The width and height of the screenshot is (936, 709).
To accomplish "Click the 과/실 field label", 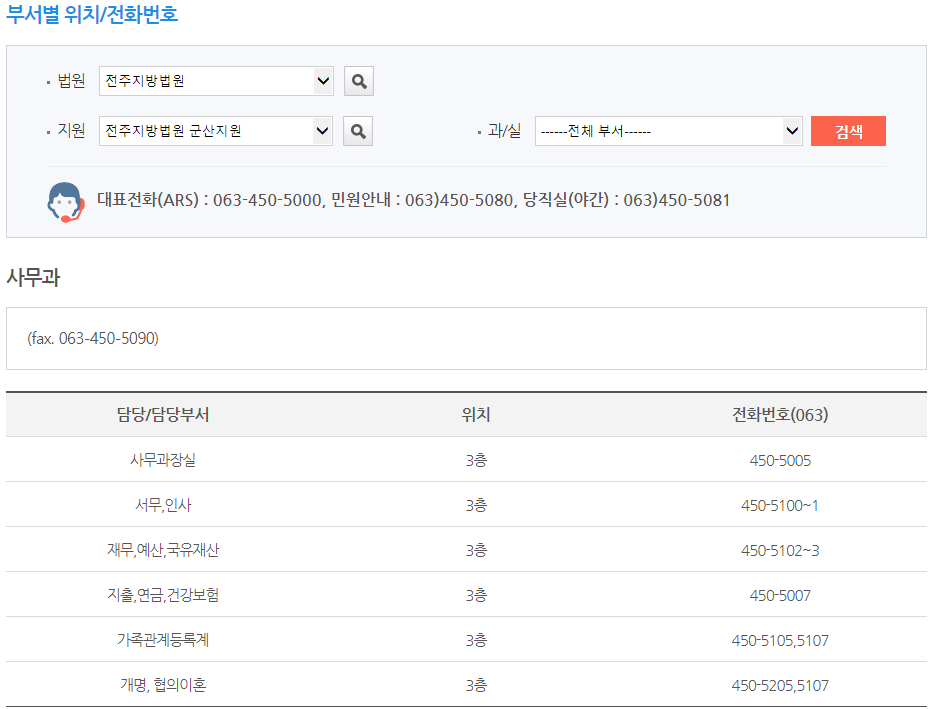I will 504,130.
